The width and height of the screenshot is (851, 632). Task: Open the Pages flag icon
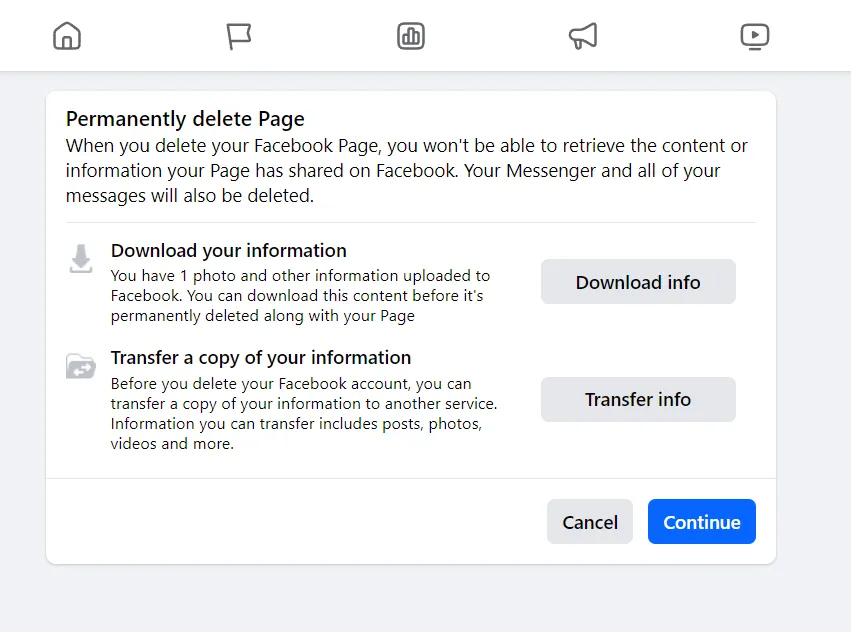239,36
